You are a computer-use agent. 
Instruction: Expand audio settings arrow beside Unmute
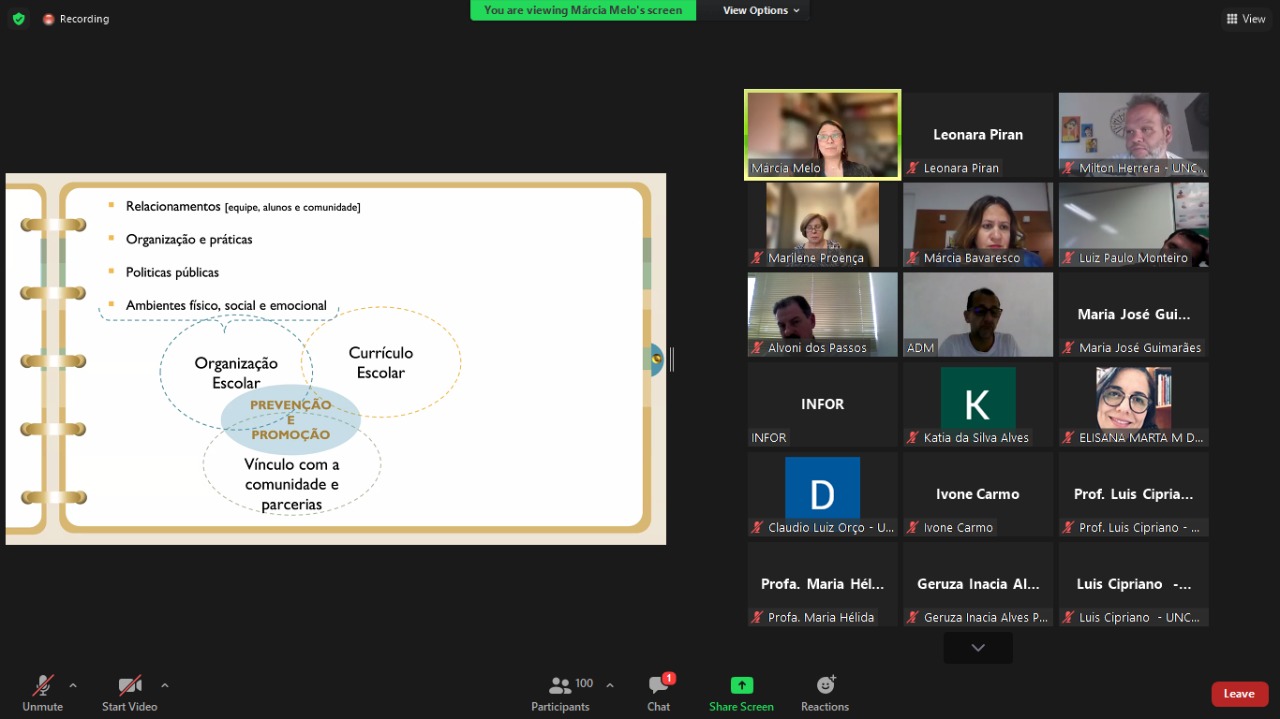[x=73, y=686]
